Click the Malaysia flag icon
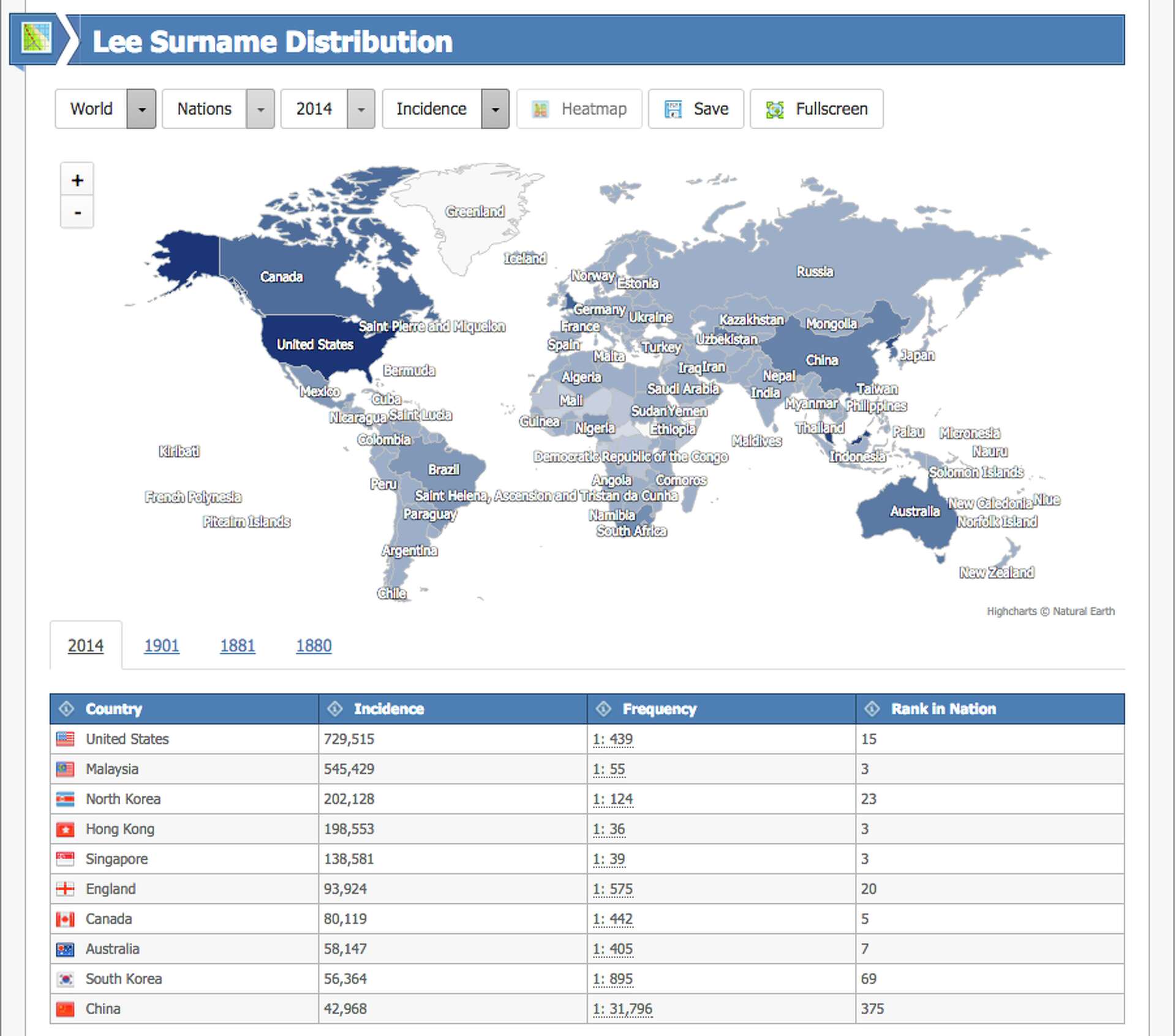1176x1036 pixels. coord(65,769)
